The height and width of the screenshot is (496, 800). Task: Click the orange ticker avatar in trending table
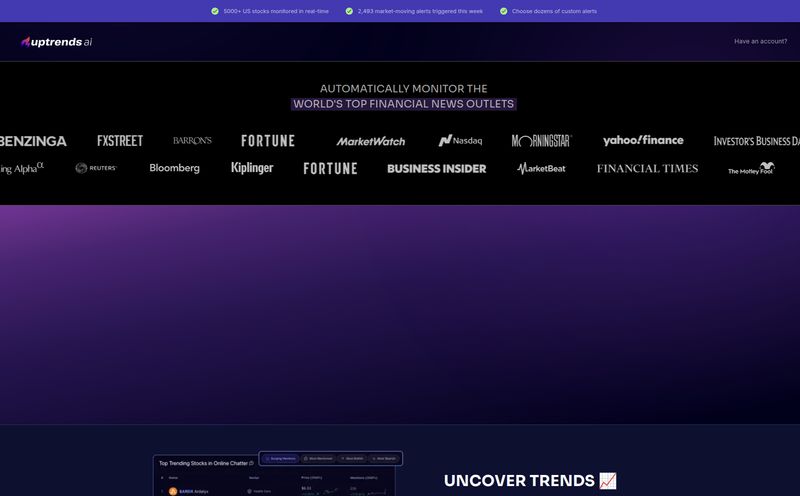[x=173, y=491]
